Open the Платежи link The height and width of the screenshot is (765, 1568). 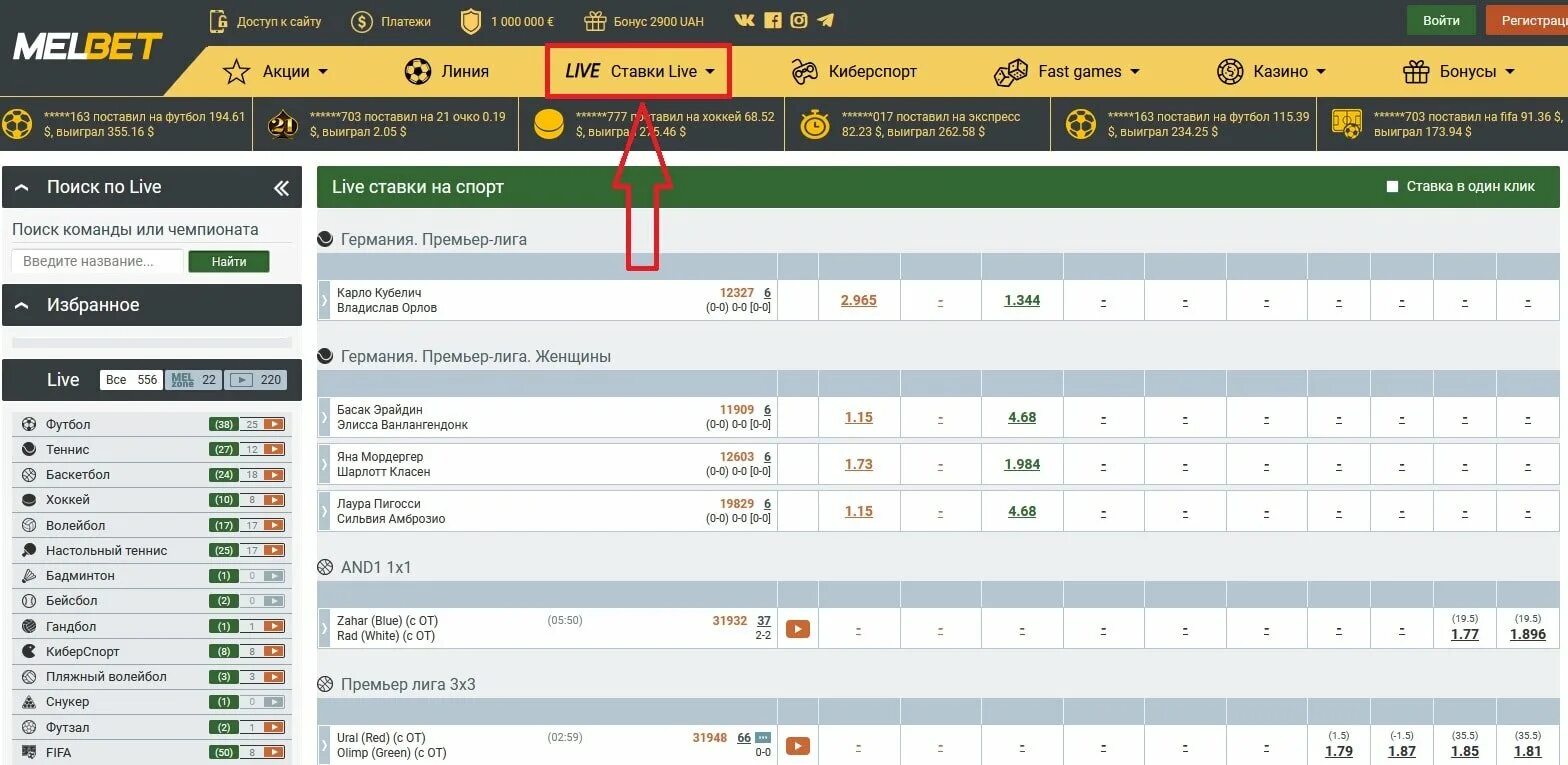[406, 21]
